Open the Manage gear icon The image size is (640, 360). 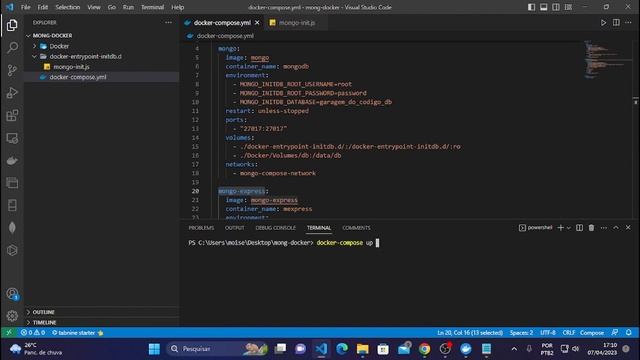pos(12,316)
